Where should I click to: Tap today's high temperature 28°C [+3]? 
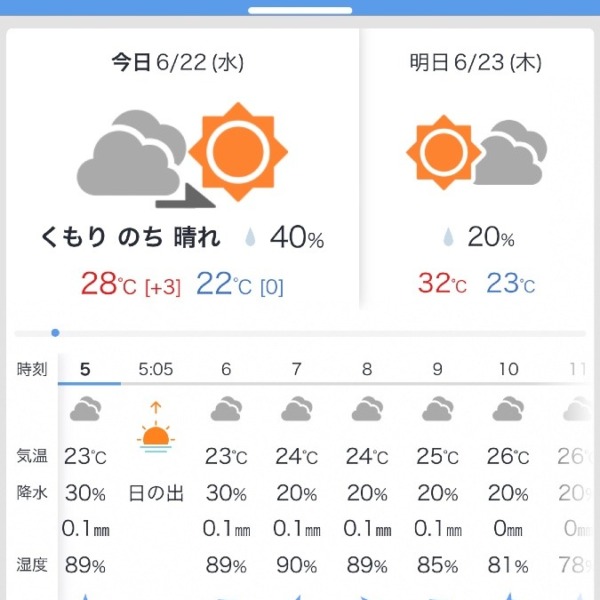(x=130, y=284)
